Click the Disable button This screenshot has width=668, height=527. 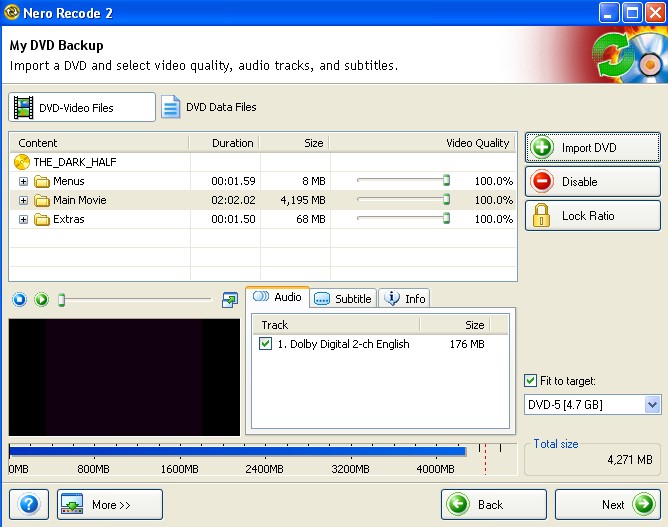tap(593, 181)
